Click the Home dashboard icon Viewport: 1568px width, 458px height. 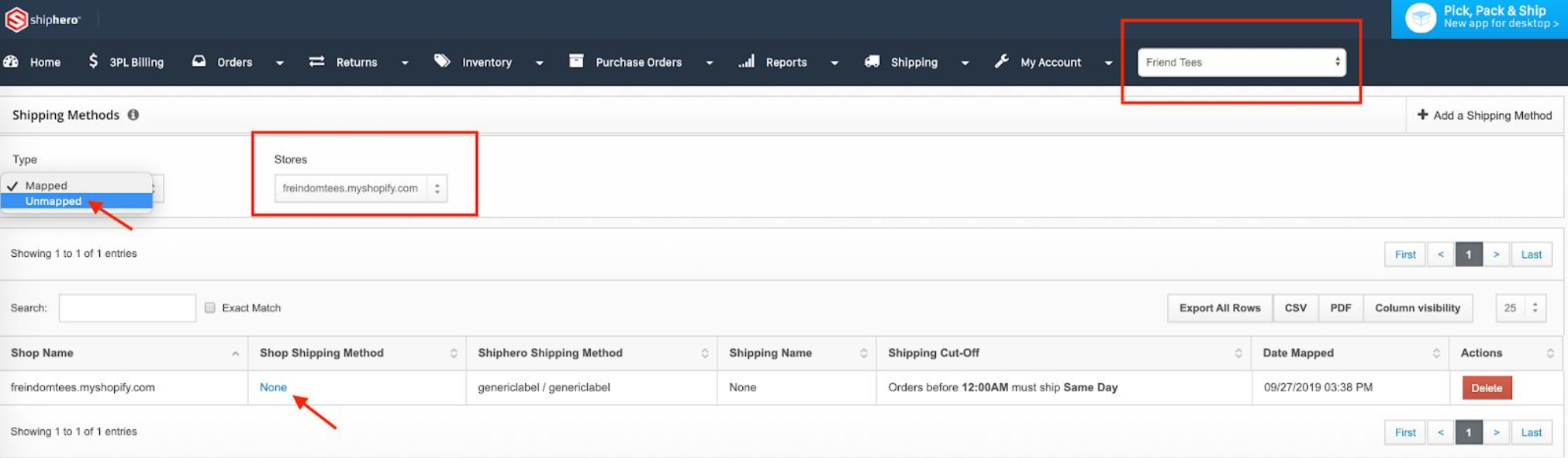(12, 61)
